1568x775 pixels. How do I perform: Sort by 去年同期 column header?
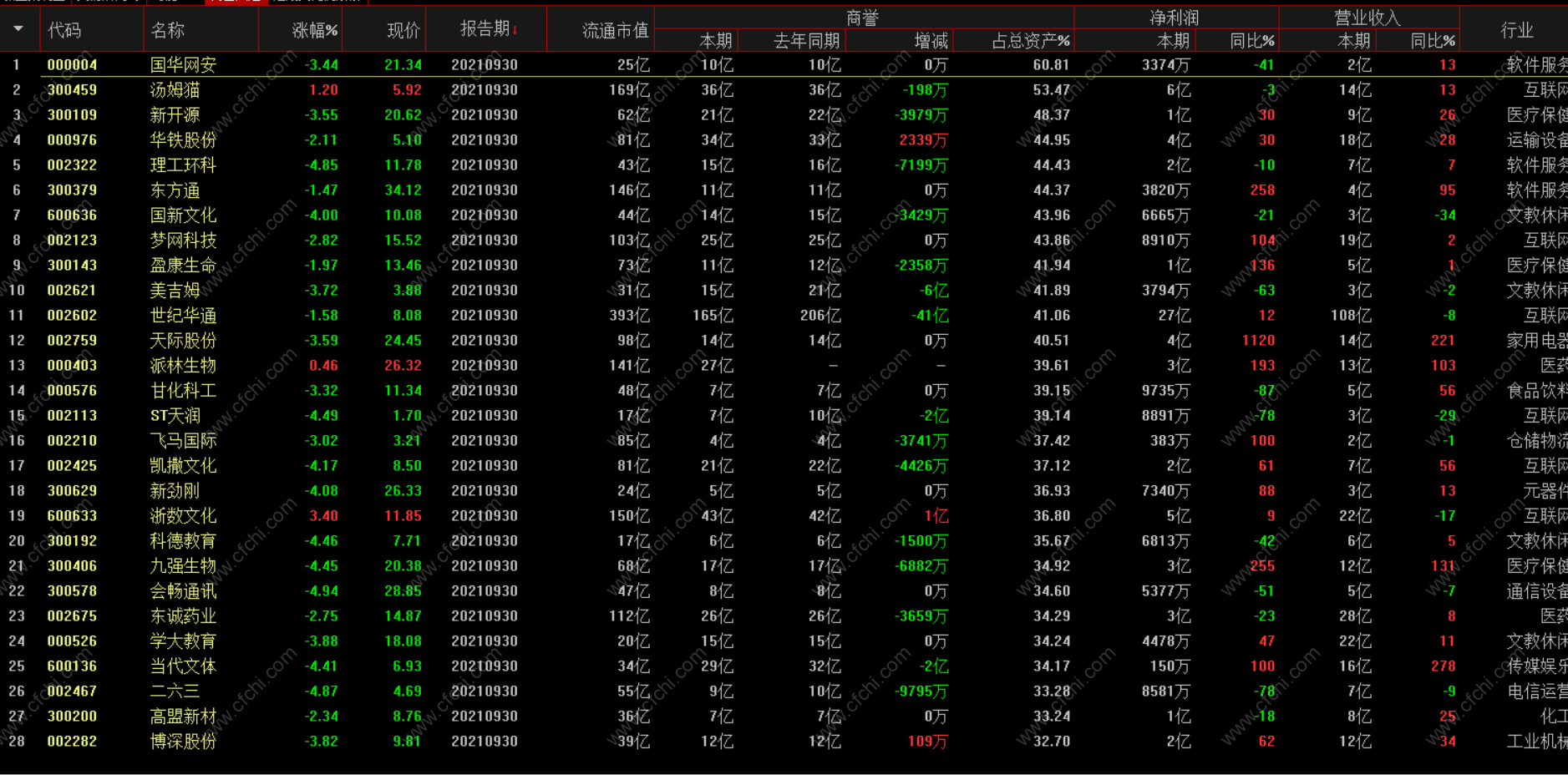click(806, 40)
